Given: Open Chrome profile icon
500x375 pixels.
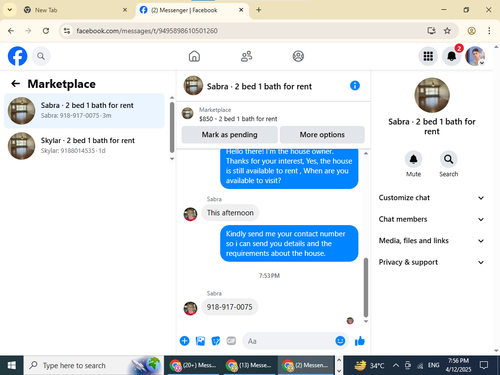Looking at the screenshot, I should pyautogui.click(x=471, y=31).
